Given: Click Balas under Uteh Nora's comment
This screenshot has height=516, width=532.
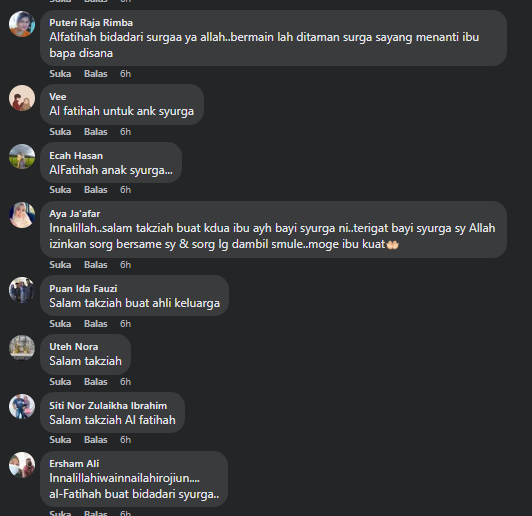Looking at the screenshot, I should coord(96,382).
